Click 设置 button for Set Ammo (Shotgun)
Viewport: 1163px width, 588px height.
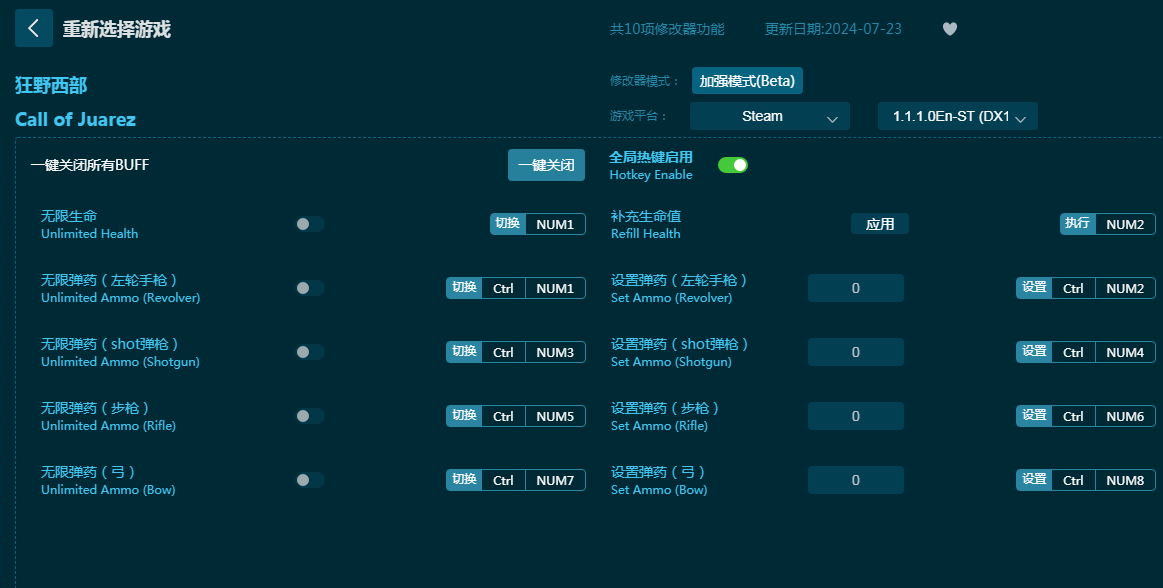pos(1034,352)
